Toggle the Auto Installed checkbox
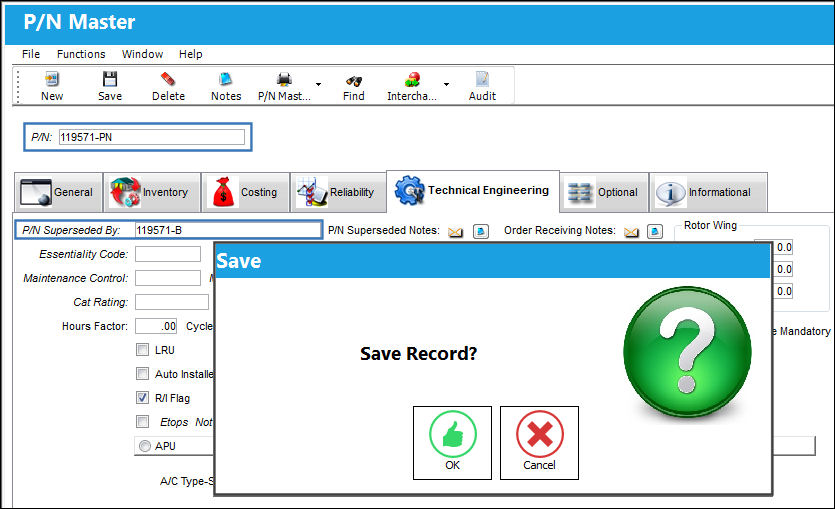This screenshot has width=835, height=509. (142, 374)
